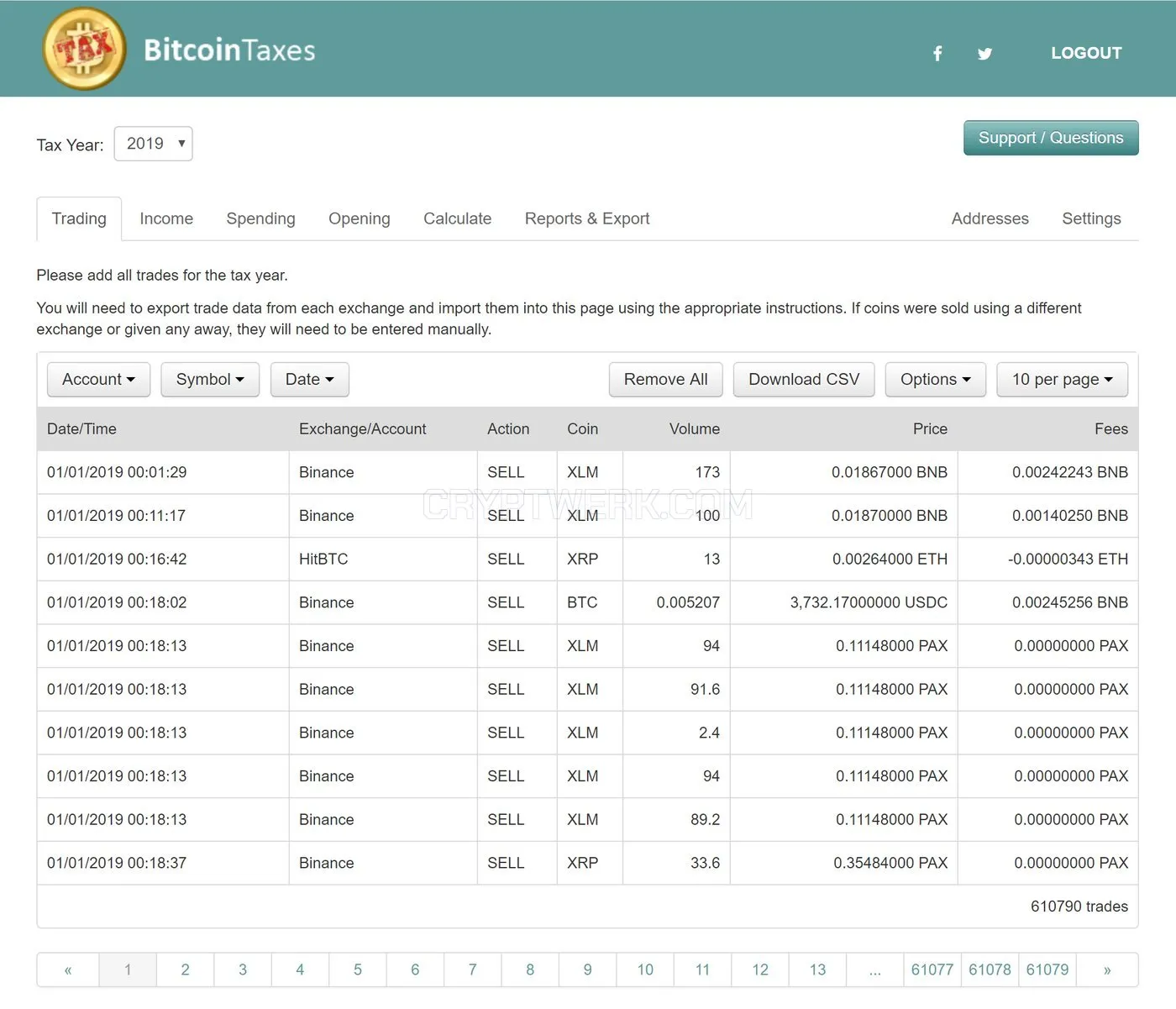The width and height of the screenshot is (1176, 1009).
Task: Click the 3,732.17000000 USDC price cell
Action: click(x=844, y=602)
